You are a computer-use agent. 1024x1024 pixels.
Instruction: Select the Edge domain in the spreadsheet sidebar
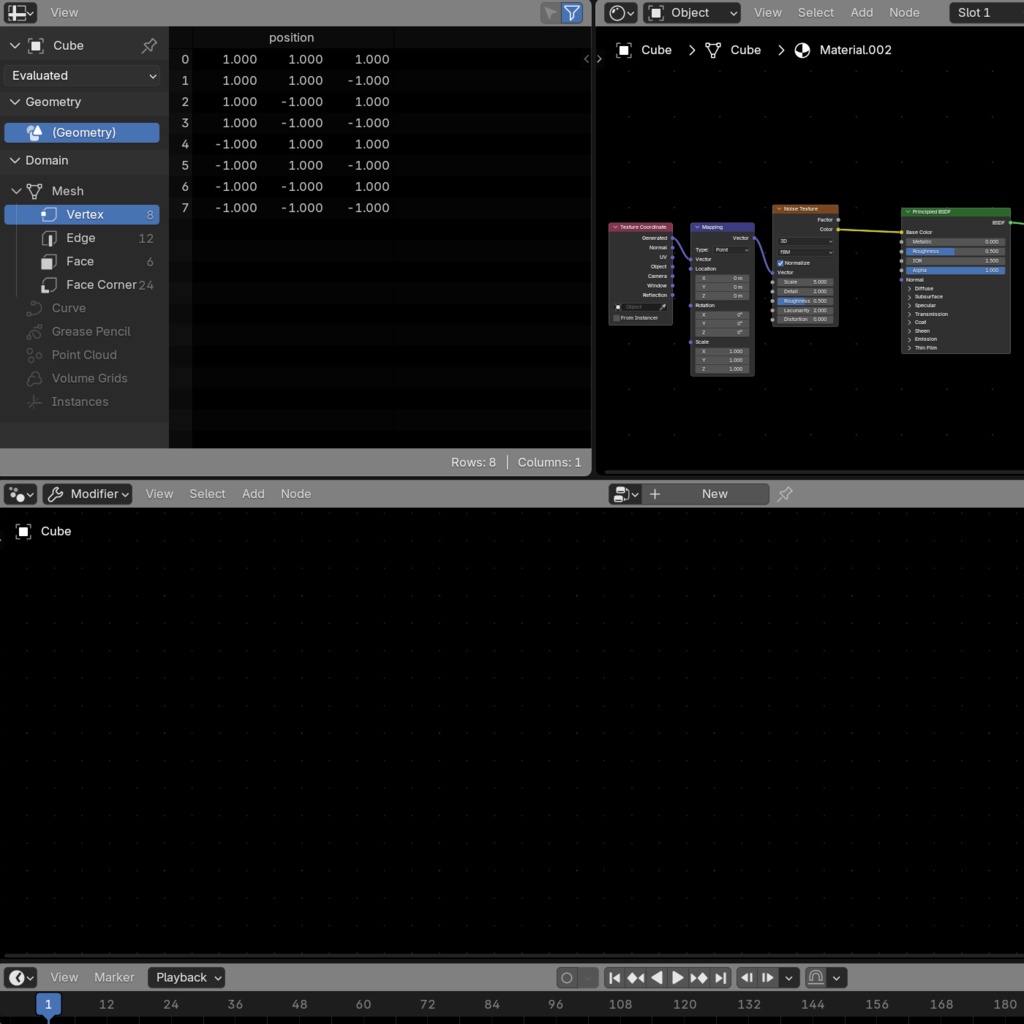pyautogui.click(x=80, y=238)
